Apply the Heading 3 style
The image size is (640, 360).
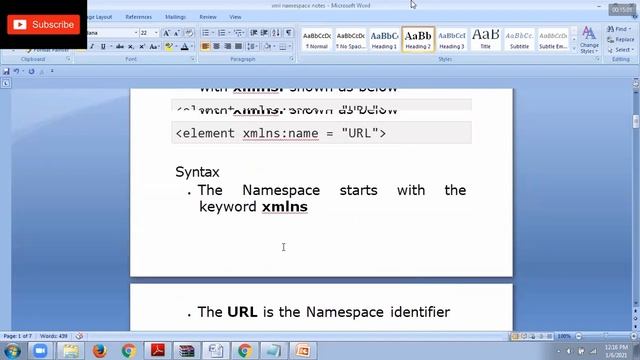pos(452,40)
